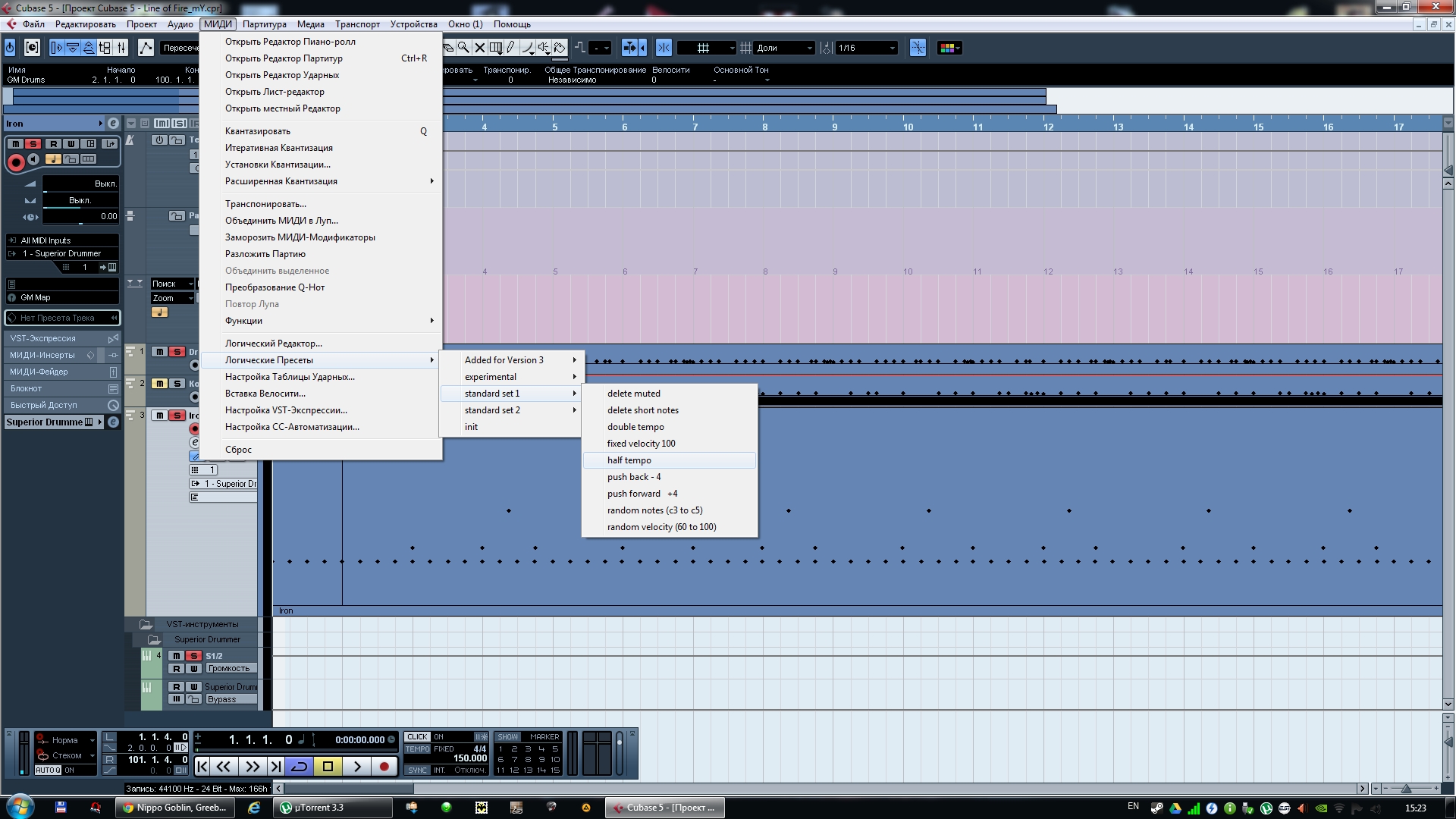Image resolution: width=1456 pixels, height=819 pixels.
Task: Toggle the transport Cycle loop button
Action: (x=299, y=767)
